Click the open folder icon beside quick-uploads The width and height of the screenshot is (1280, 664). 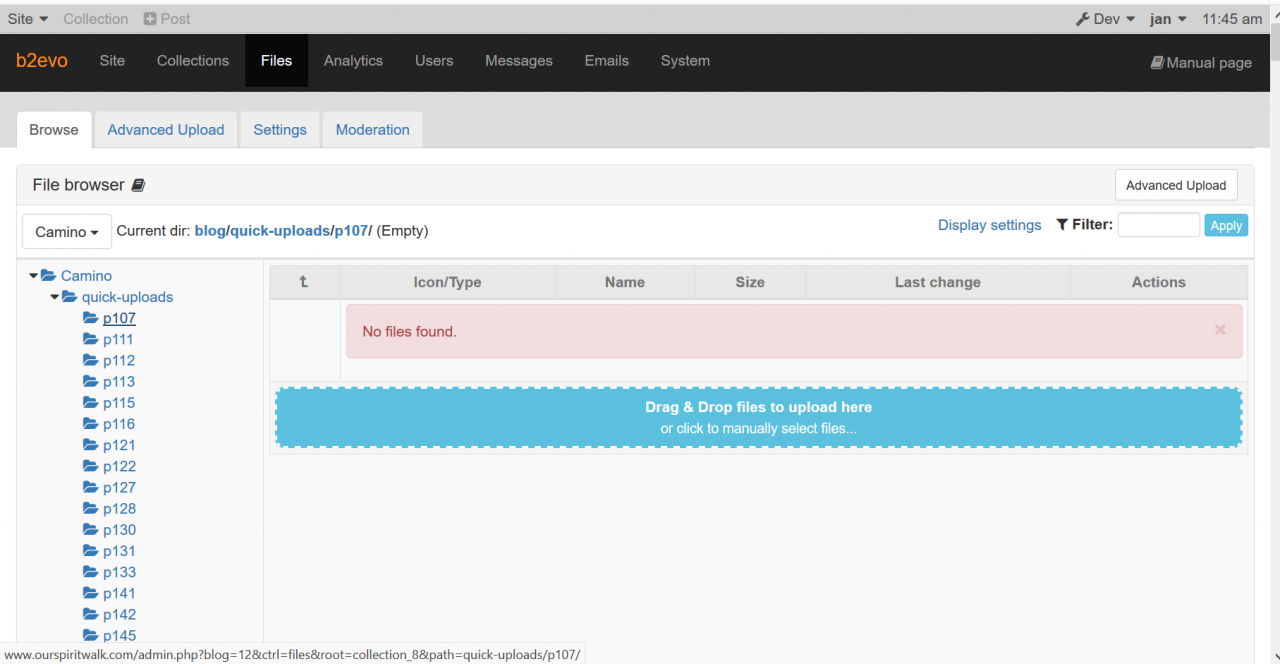pos(70,297)
